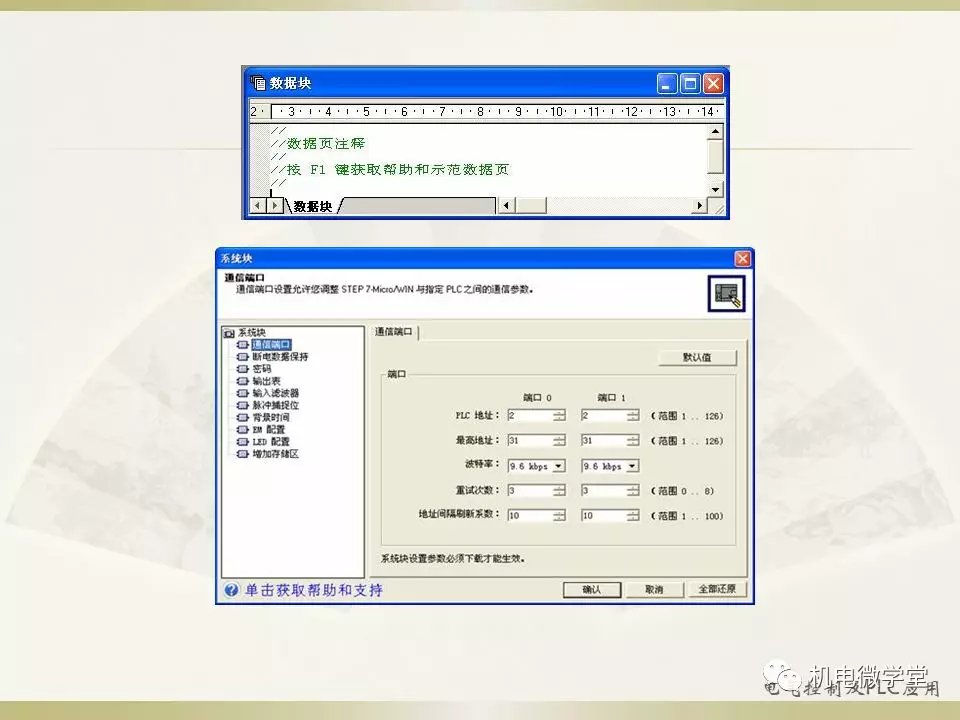960x720 pixels.
Task: Select 断电数据保持 in the system block tree
Action: pos(280,356)
